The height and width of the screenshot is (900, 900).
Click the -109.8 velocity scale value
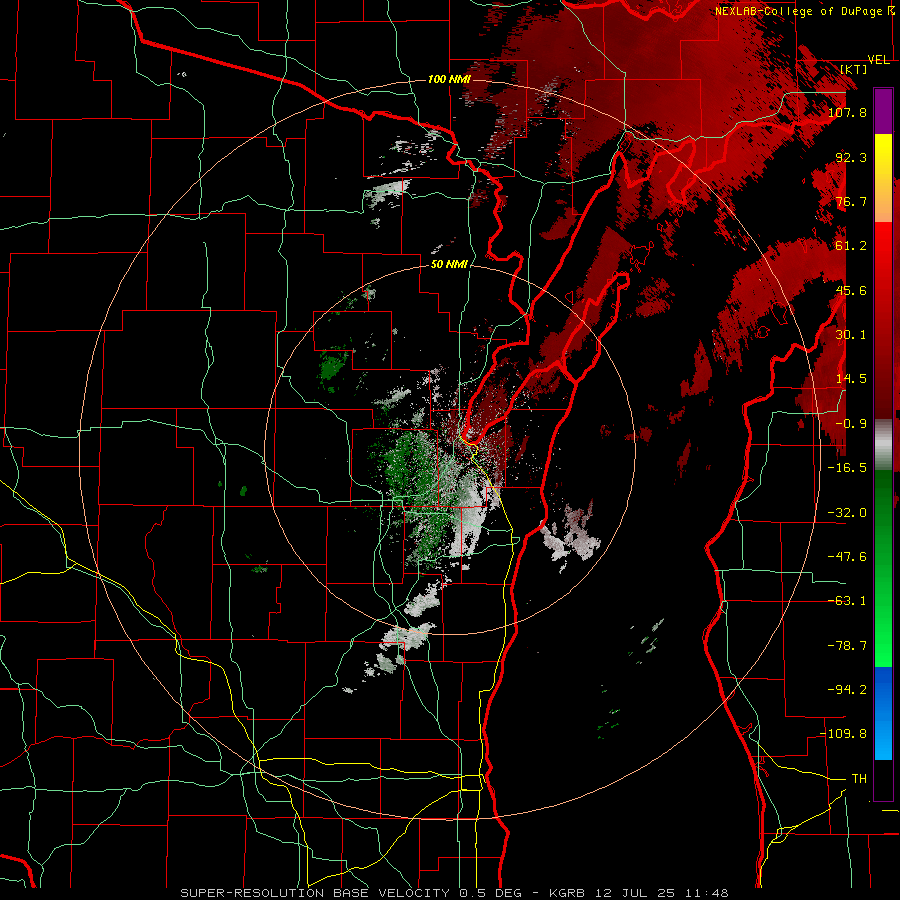[x=843, y=734]
